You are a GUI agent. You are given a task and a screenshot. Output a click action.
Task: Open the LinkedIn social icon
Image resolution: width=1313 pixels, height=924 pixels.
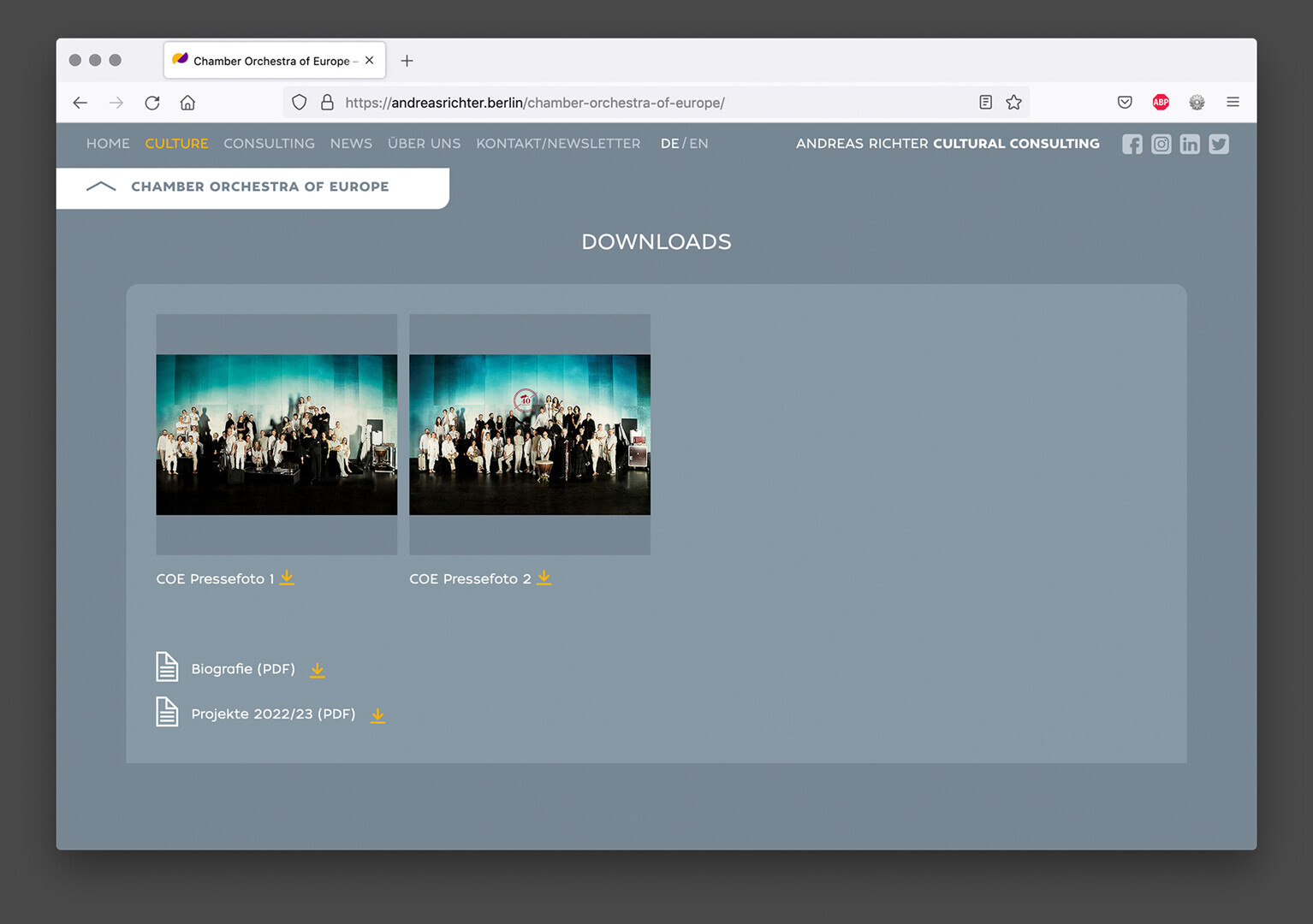[x=1190, y=145]
